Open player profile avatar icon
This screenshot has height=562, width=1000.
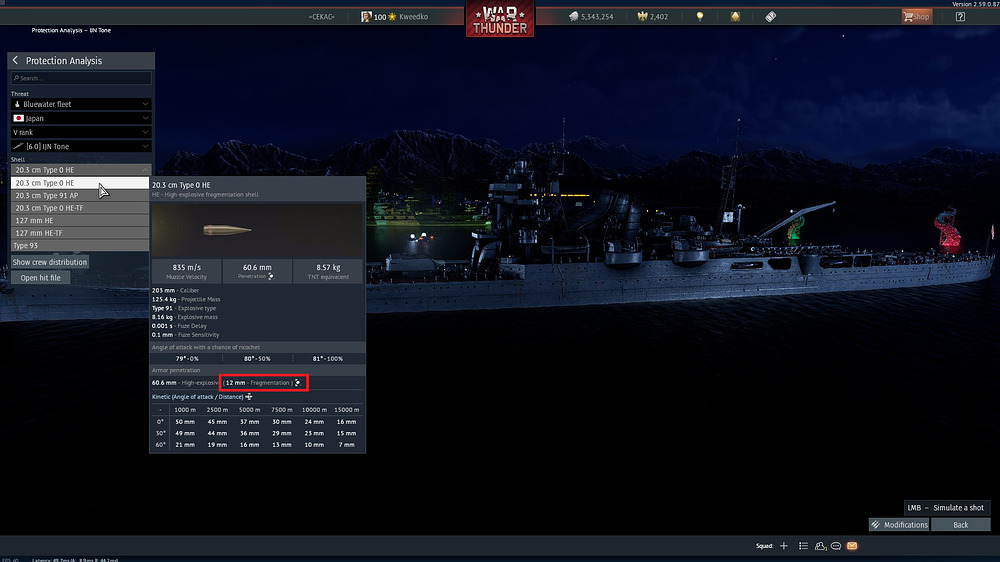[x=366, y=17]
